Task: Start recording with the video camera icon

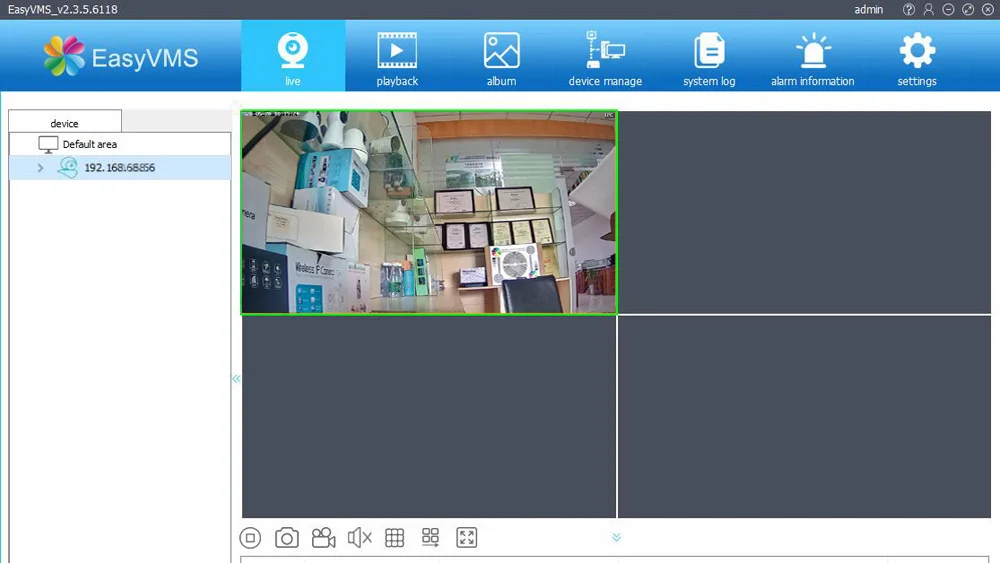Action: pyautogui.click(x=323, y=537)
